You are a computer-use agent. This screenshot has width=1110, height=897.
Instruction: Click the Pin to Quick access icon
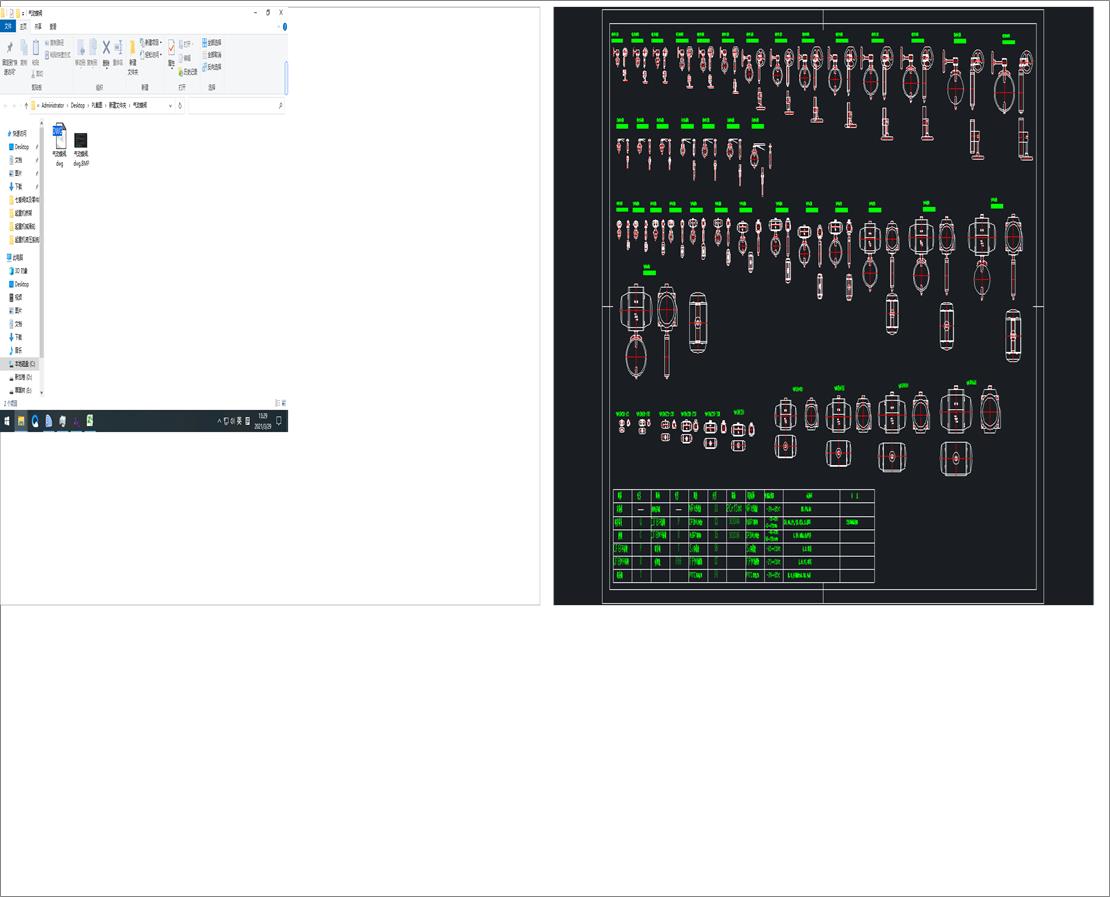click(9, 48)
